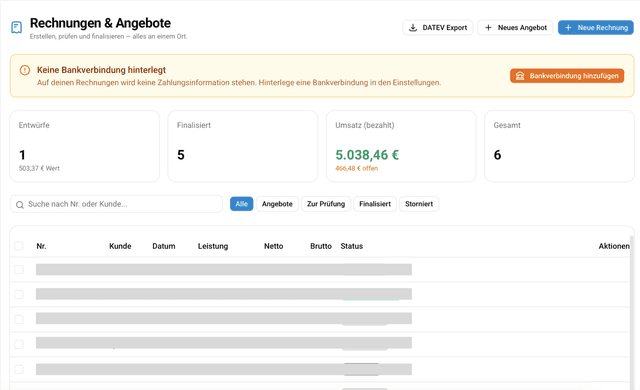The image size is (640, 390).
Task: Switch to the Angebote filter
Action: 277,204
